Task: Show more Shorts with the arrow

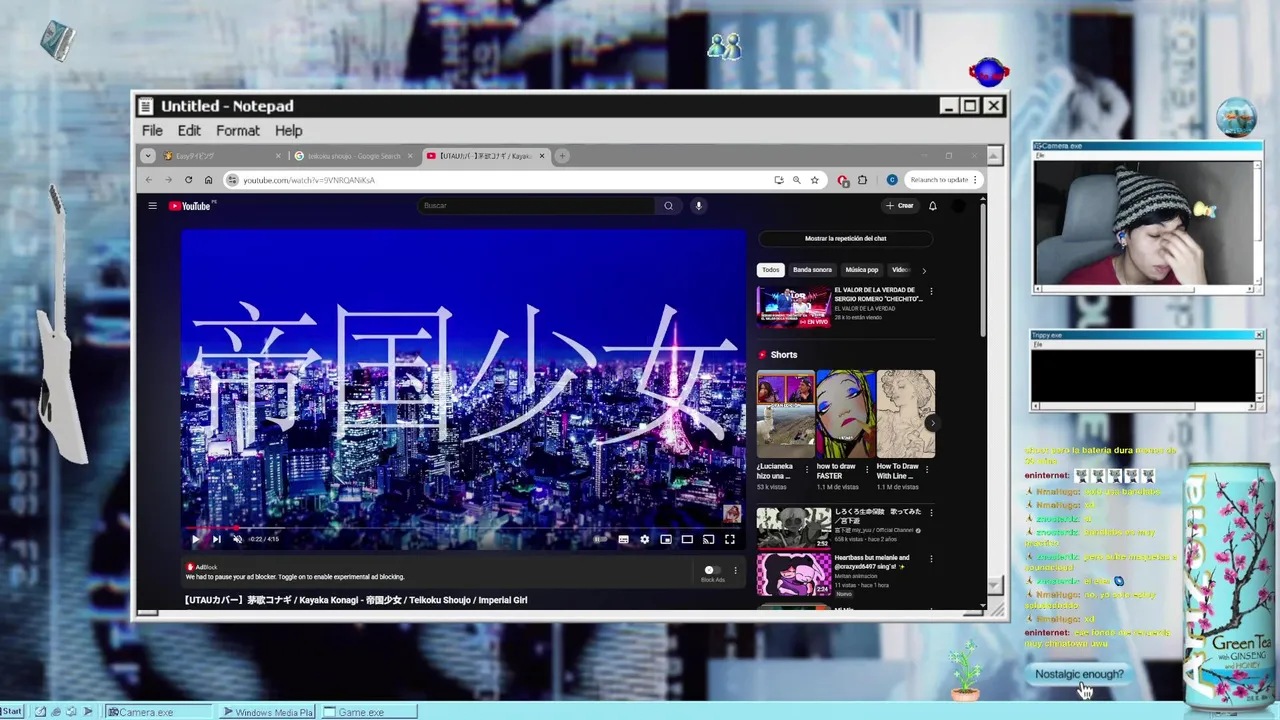Action: pyautogui.click(x=931, y=423)
